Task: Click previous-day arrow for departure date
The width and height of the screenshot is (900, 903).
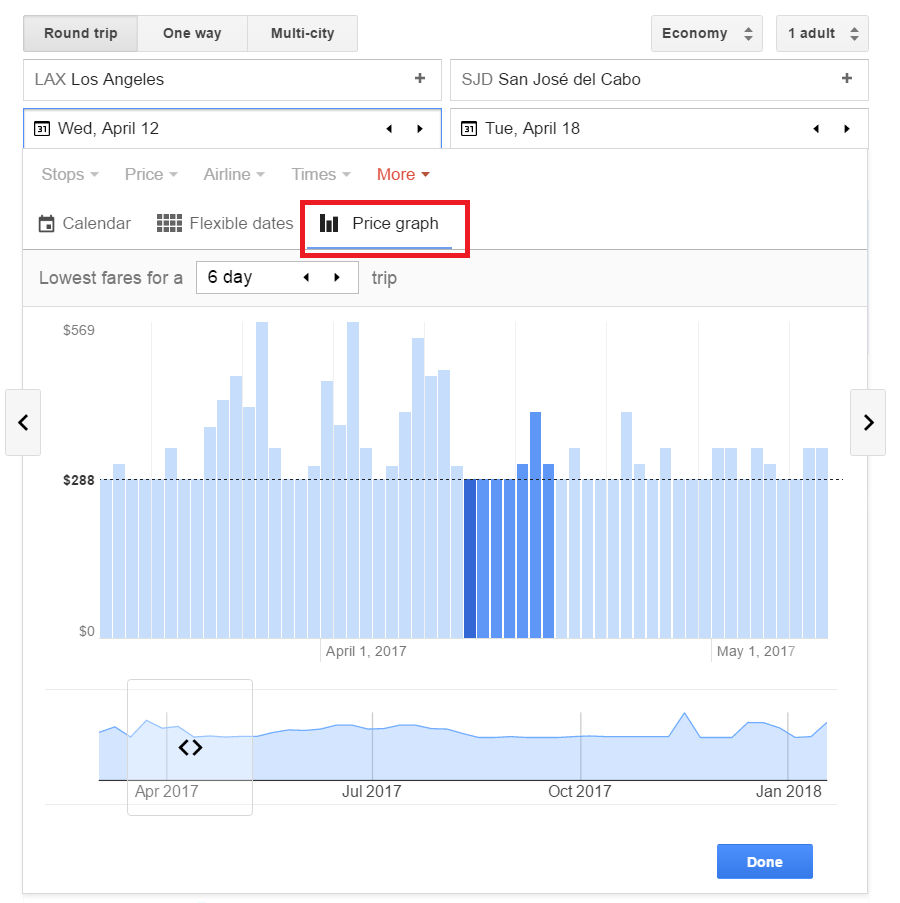Action: coord(389,129)
